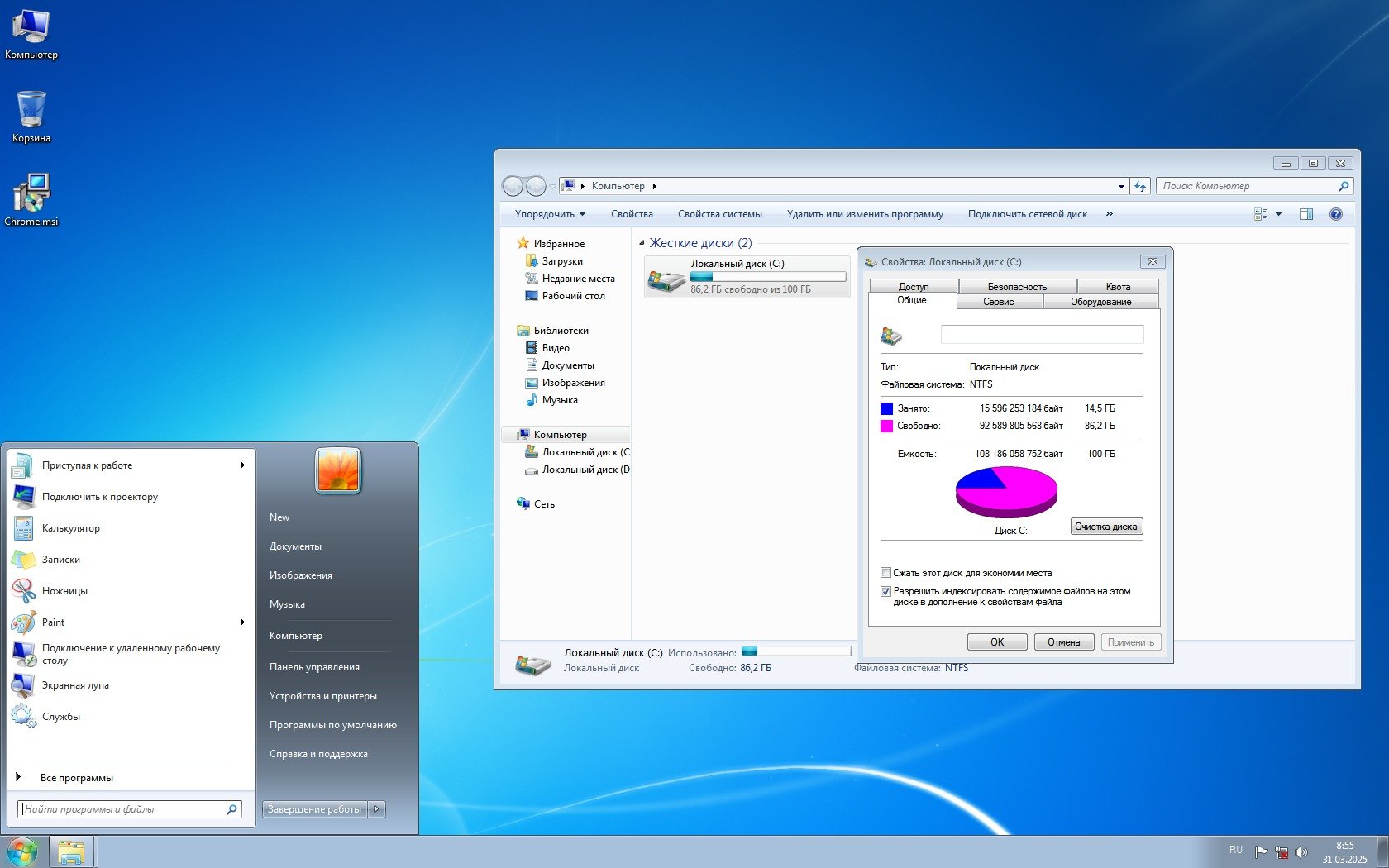Open the shutdown options arrow button
This screenshot has width=1389, height=868.
[x=376, y=809]
